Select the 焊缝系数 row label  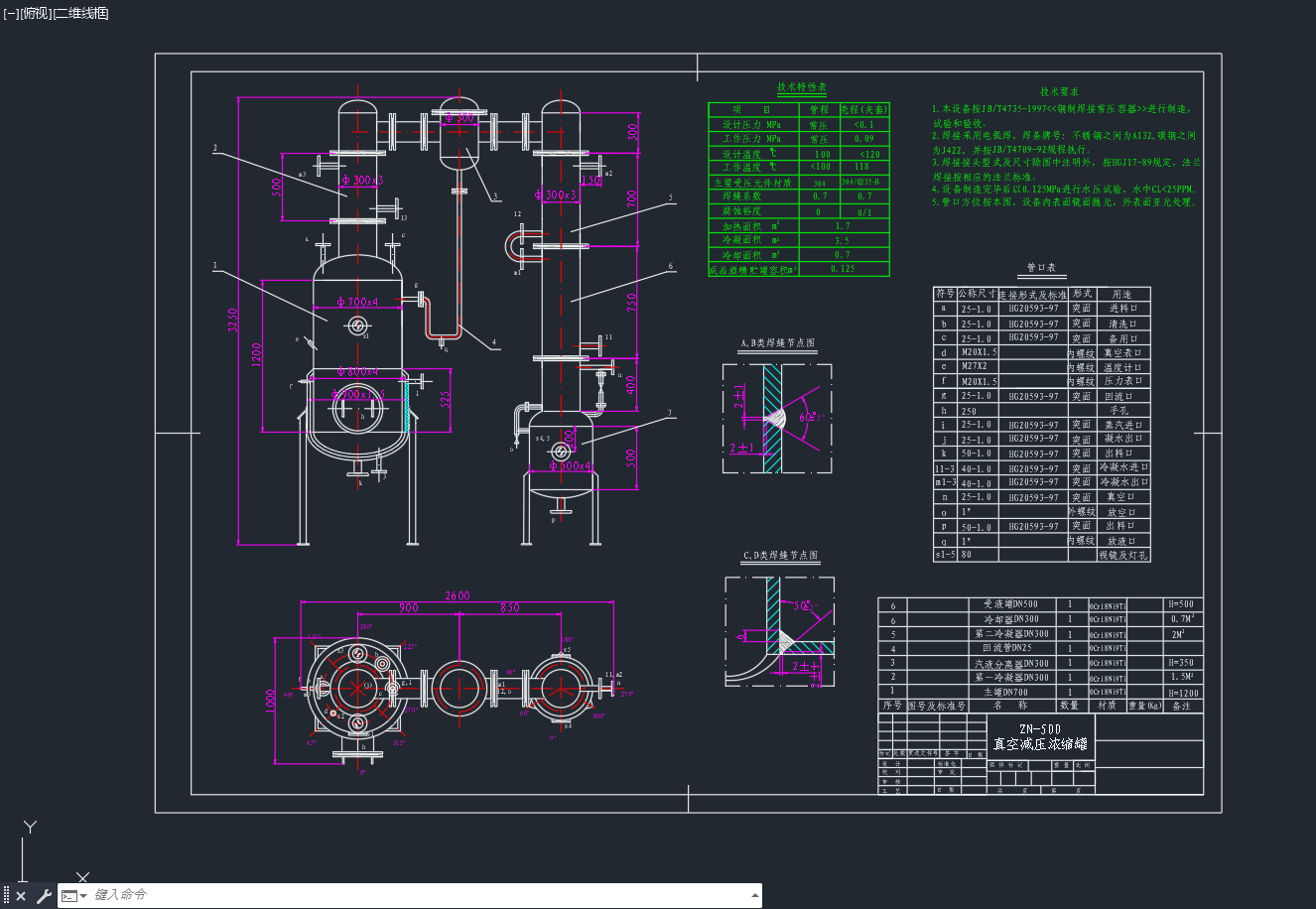pyautogui.click(x=740, y=196)
